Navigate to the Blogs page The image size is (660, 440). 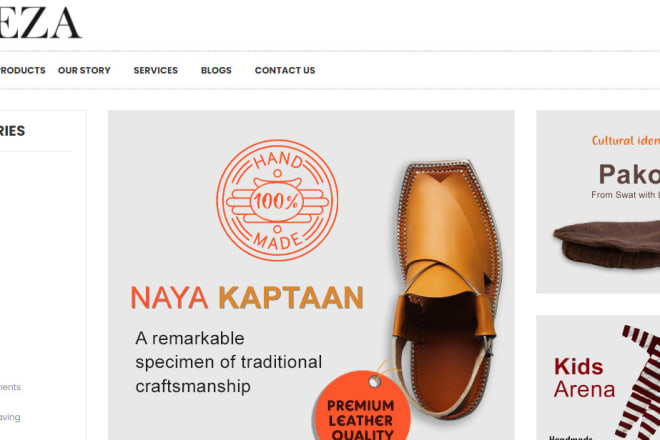[216, 70]
